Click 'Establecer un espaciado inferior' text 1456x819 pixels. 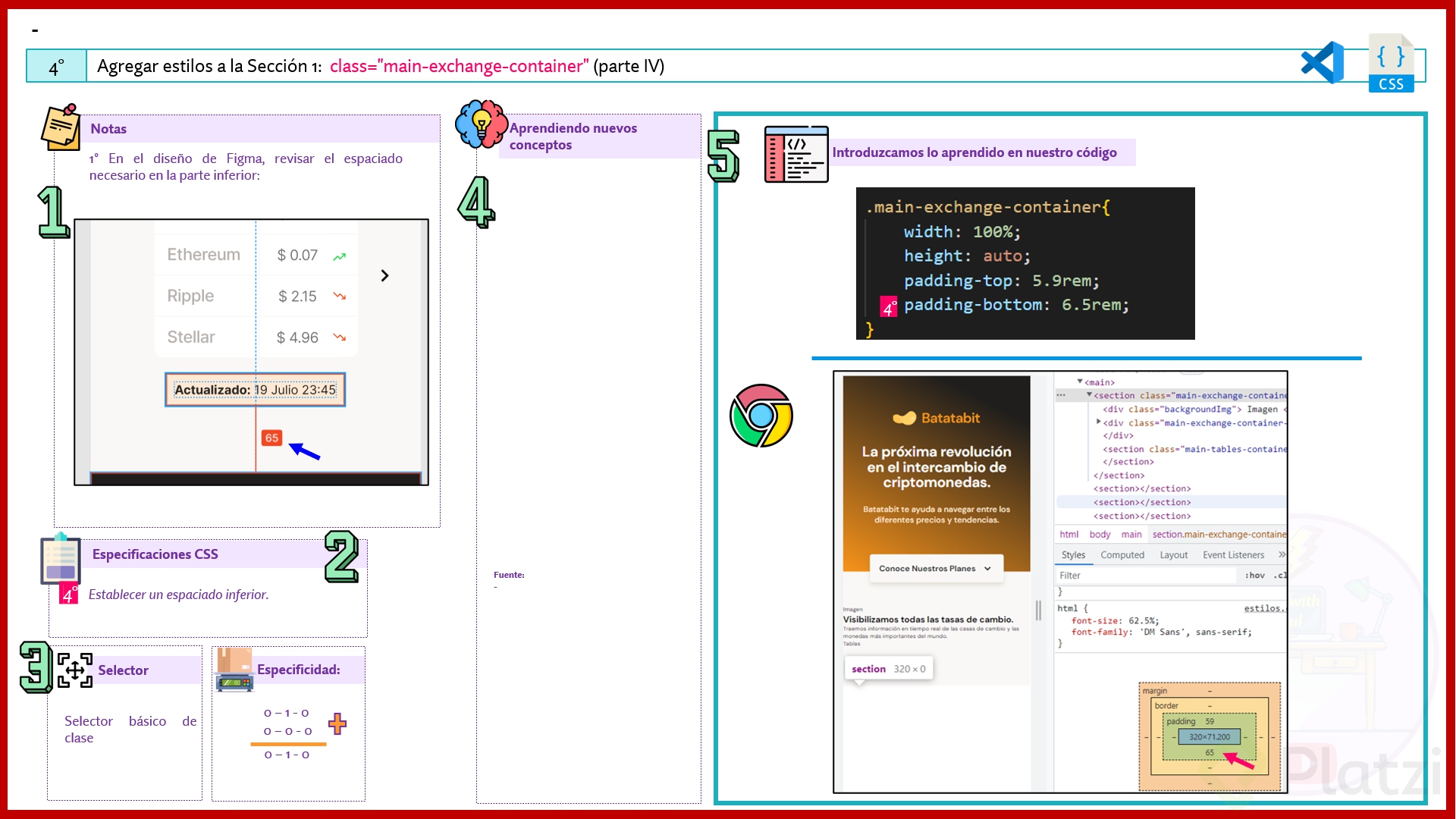[x=178, y=595]
